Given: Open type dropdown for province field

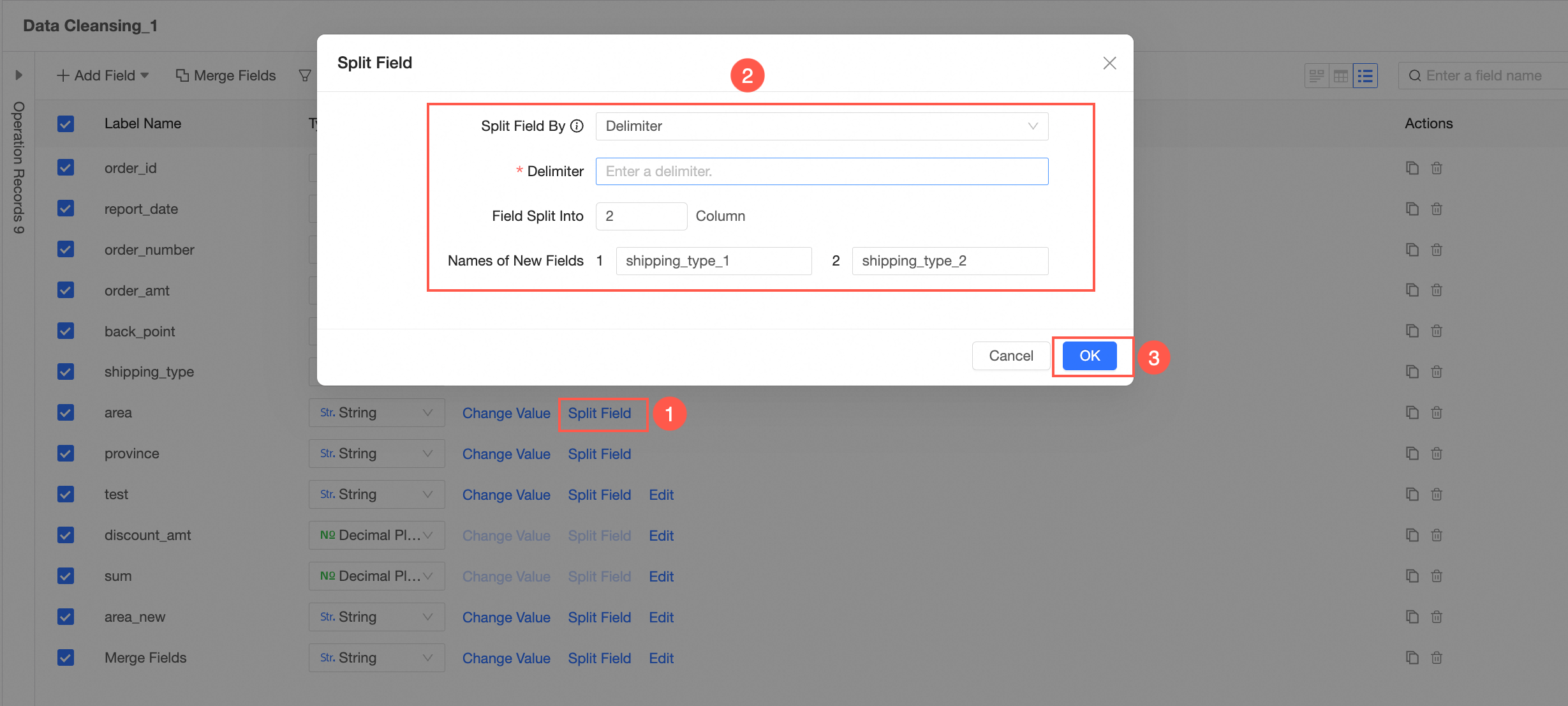Looking at the screenshot, I should tap(376, 453).
